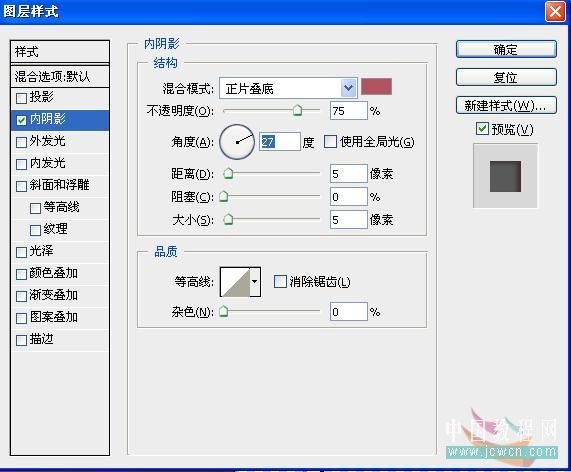Uncheck the 内阴影 inner shadow checkbox
The width and height of the screenshot is (571, 472).
[21, 120]
